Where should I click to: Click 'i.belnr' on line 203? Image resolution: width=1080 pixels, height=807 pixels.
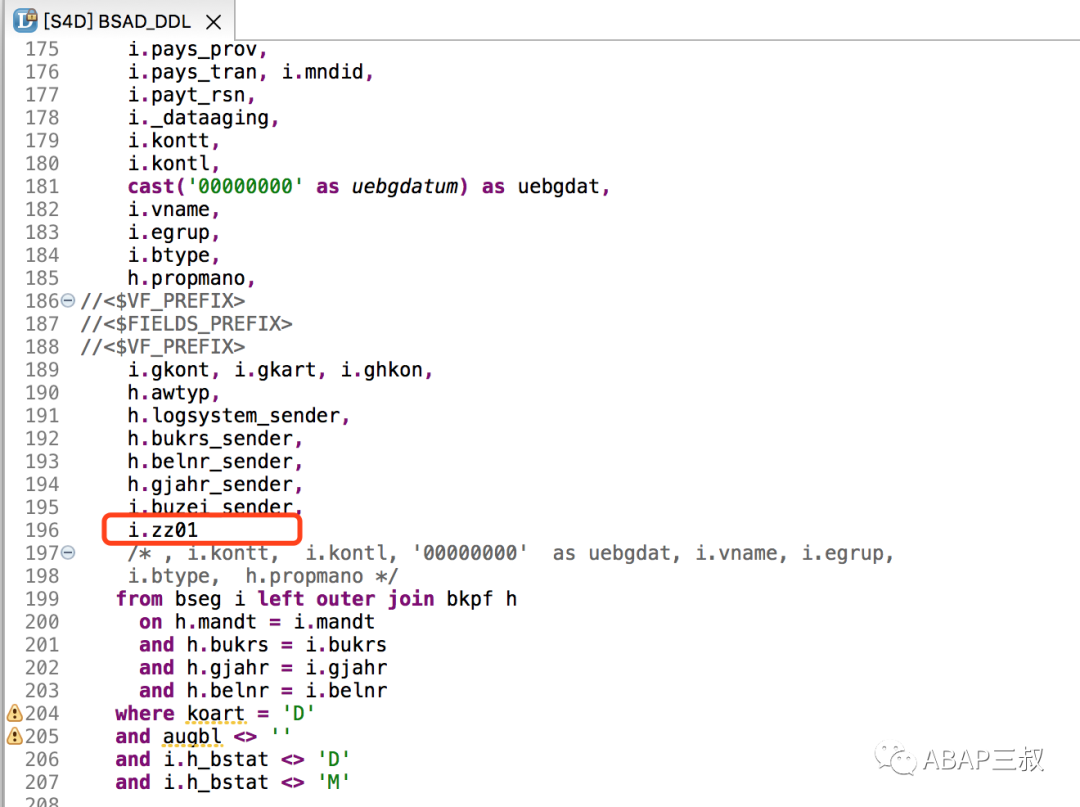click(346, 690)
